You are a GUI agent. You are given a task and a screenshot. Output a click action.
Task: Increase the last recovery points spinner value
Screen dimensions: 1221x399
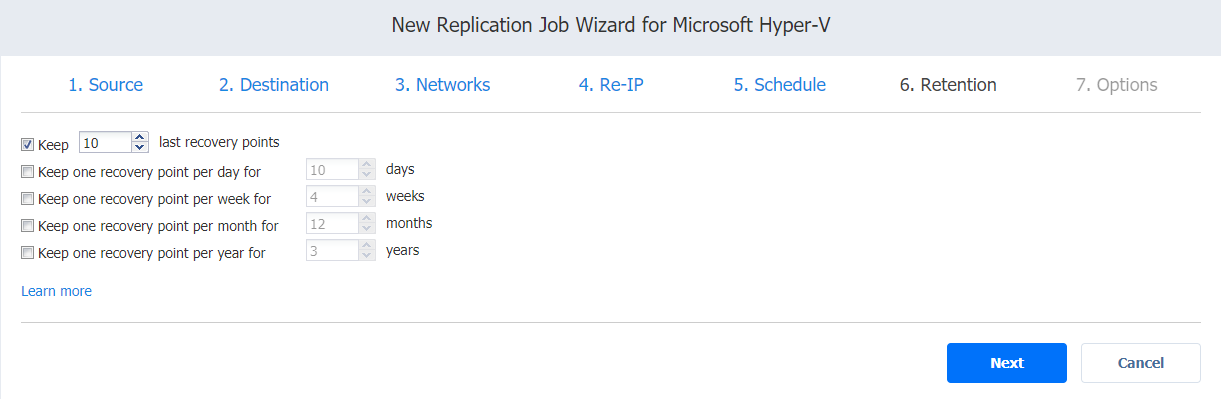click(x=140, y=138)
